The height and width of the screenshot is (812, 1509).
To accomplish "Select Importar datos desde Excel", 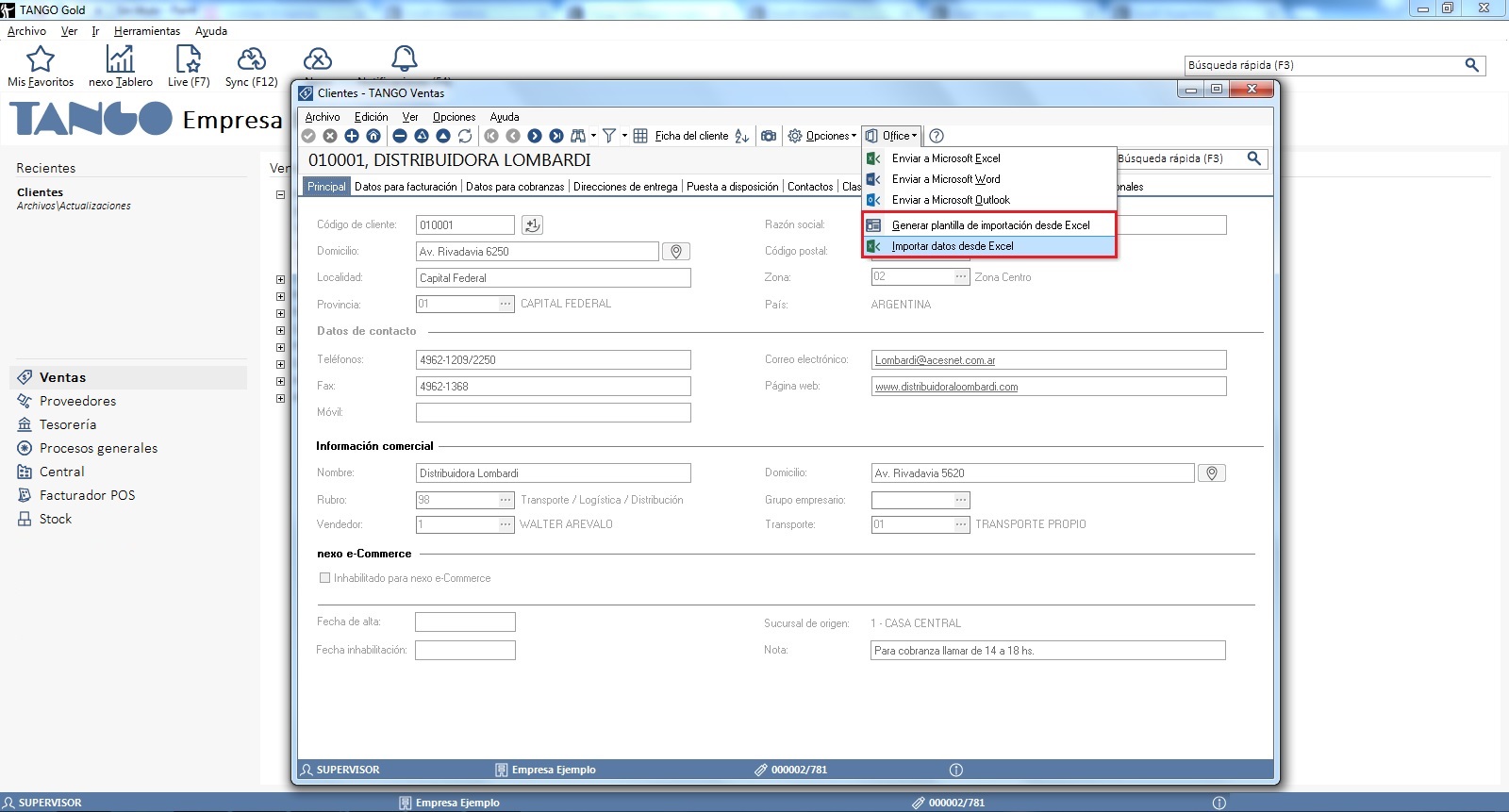I will coord(953,246).
